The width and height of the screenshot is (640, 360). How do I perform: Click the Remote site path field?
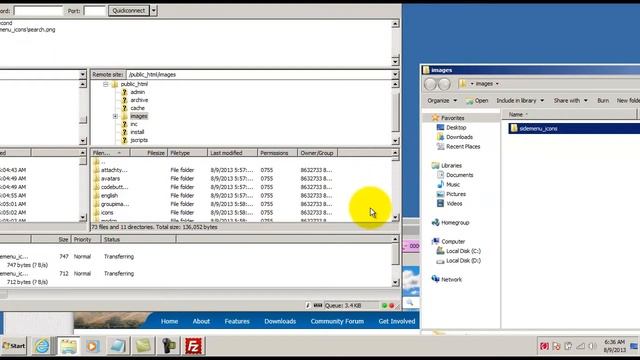[258, 74]
